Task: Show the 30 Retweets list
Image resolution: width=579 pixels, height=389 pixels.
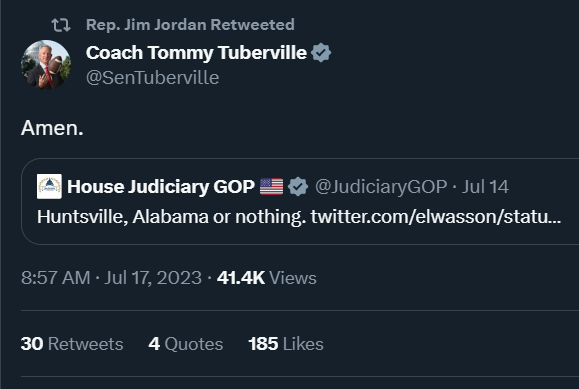Action: click(72, 344)
